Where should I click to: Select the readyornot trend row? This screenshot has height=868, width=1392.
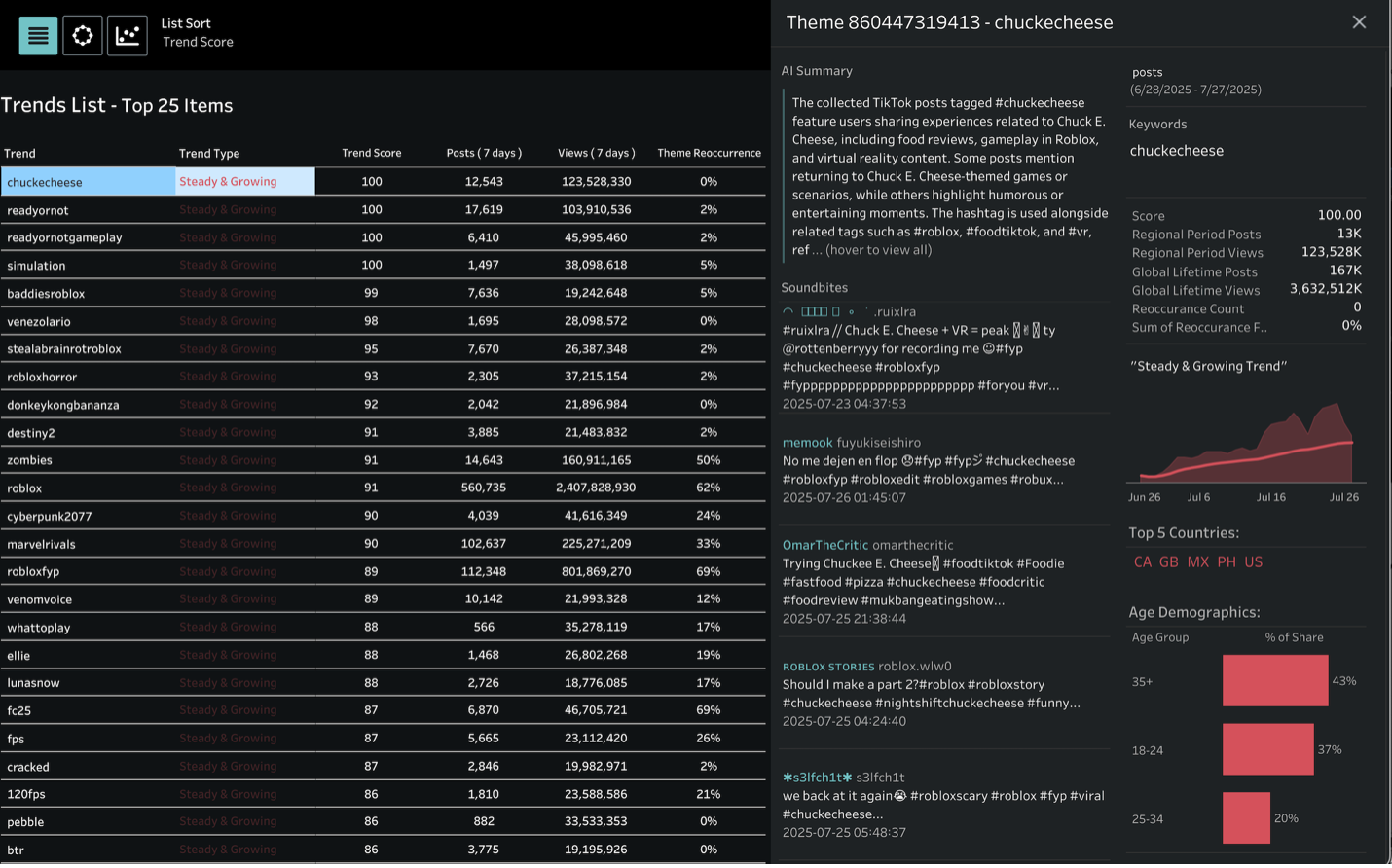pyautogui.click(x=383, y=210)
